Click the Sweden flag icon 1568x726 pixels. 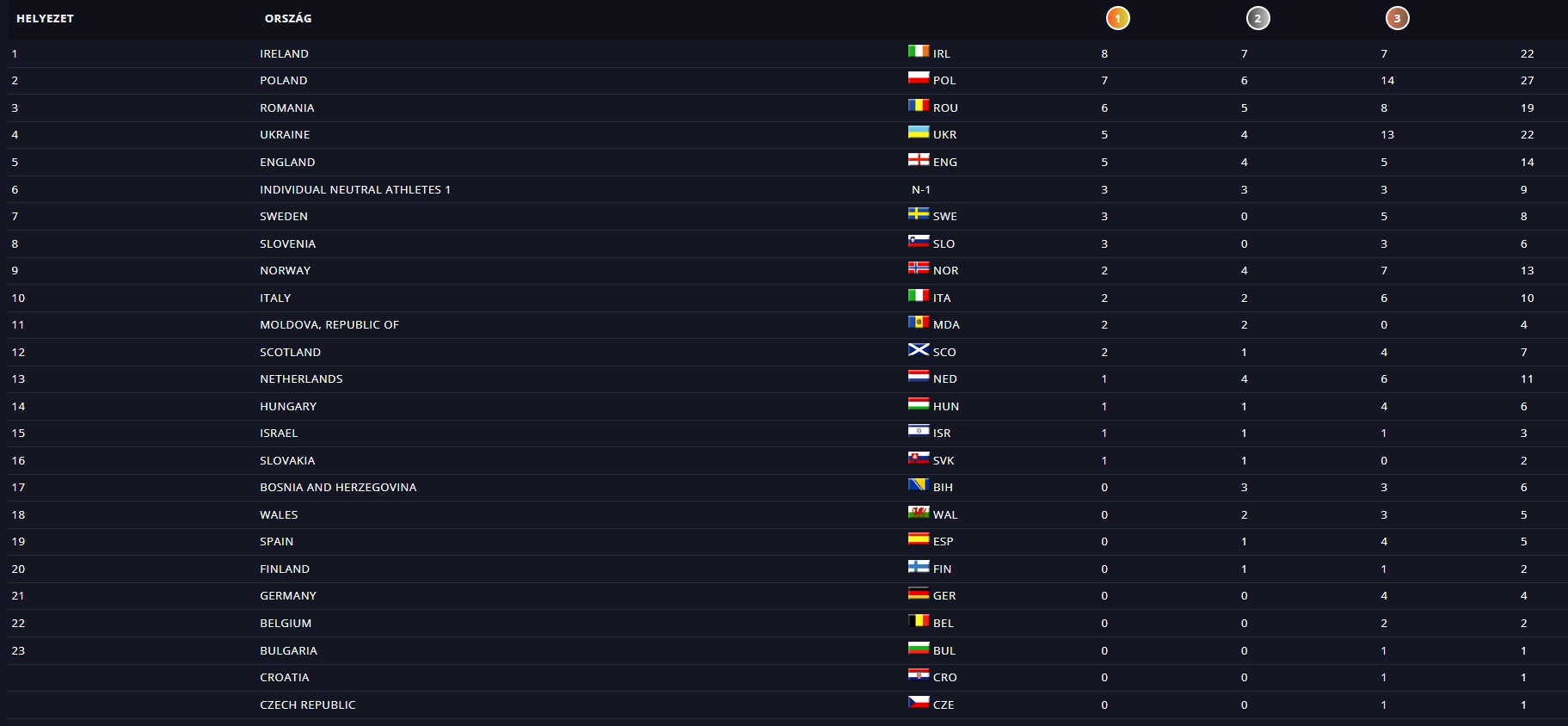pyautogui.click(x=919, y=214)
